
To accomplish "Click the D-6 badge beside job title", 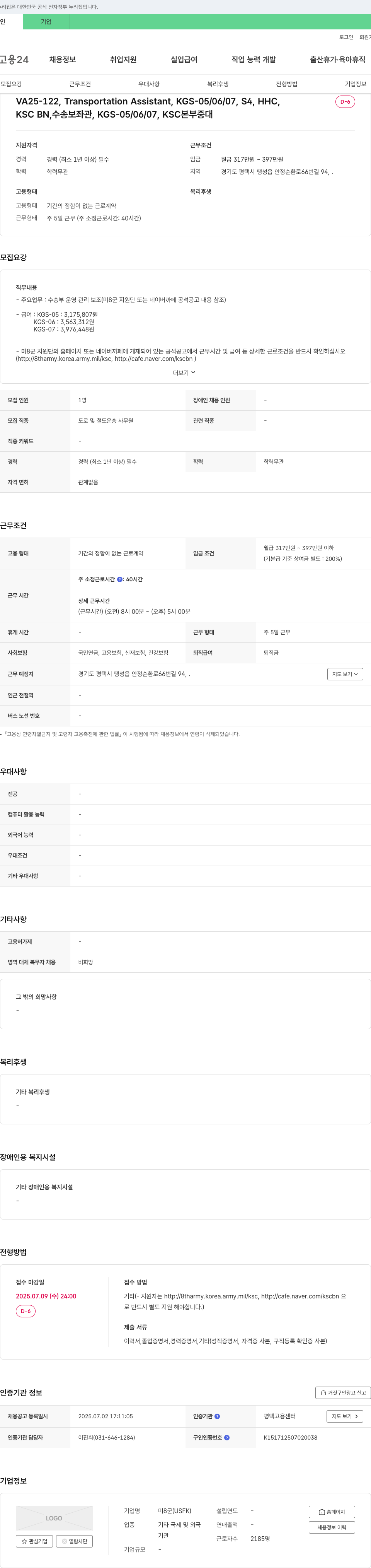I will [x=345, y=102].
